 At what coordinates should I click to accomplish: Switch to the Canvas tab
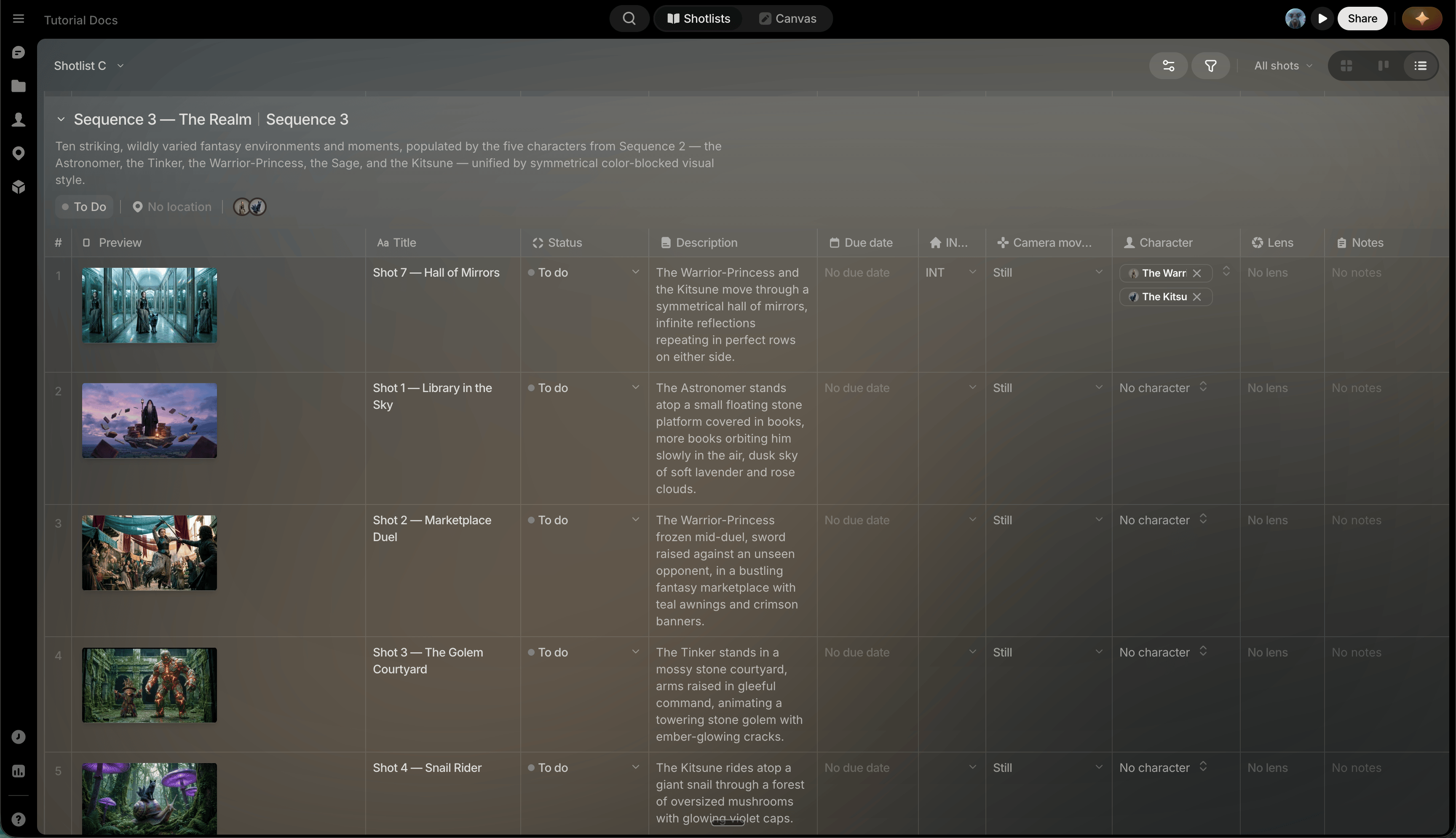pyautogui.click(x=787, y=19)
